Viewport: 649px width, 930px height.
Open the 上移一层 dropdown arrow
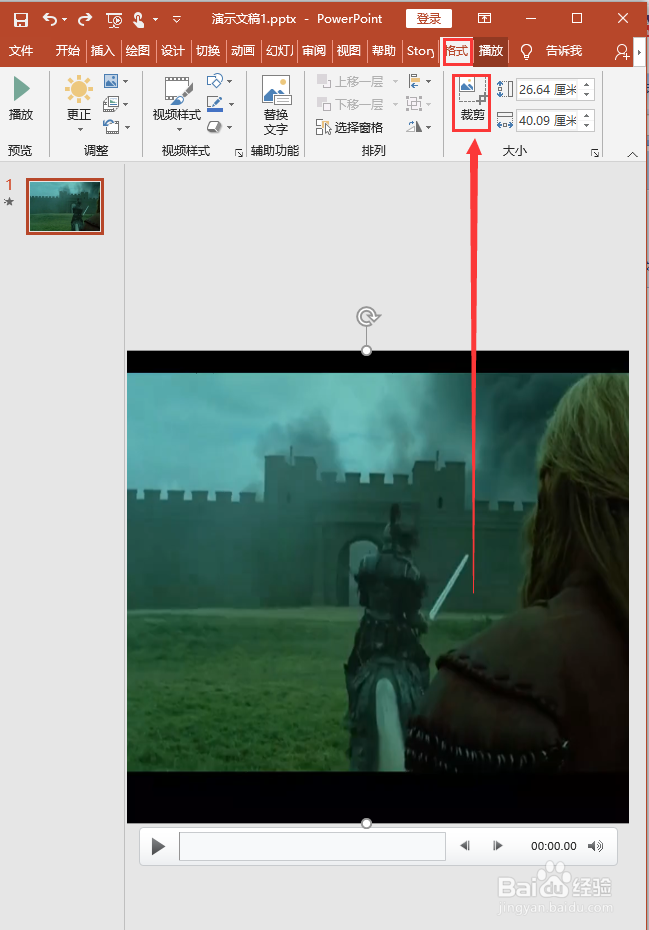coord(395,81)
